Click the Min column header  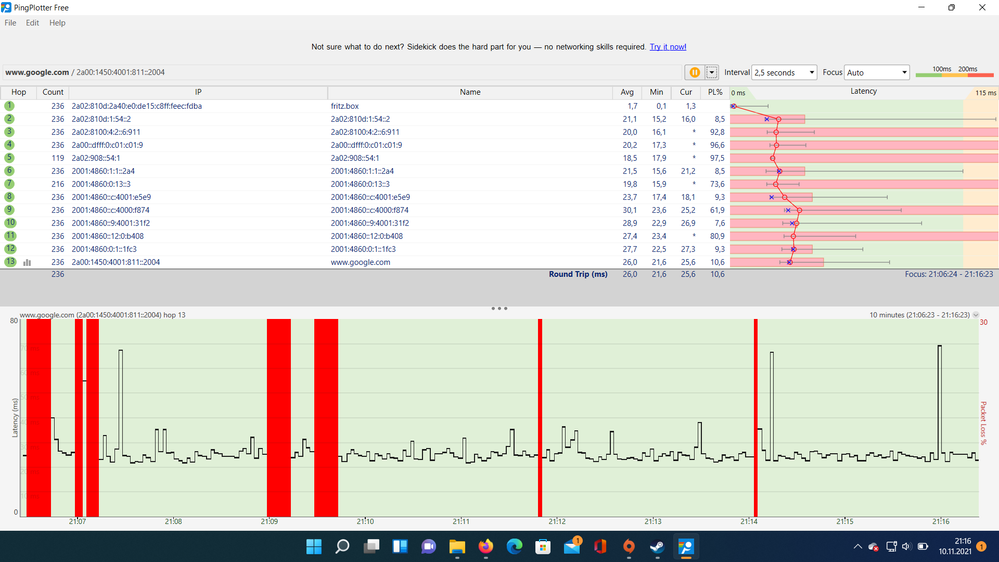656,92
